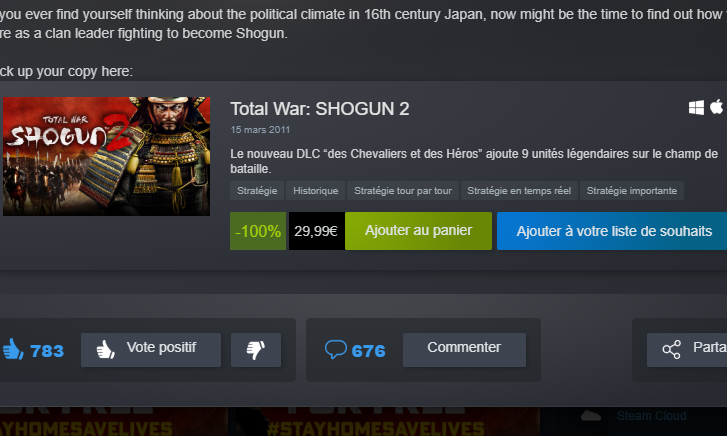Click the thumbs-down downvote button
This screenshot has height=436, width=727.
(x=256, y=350)
